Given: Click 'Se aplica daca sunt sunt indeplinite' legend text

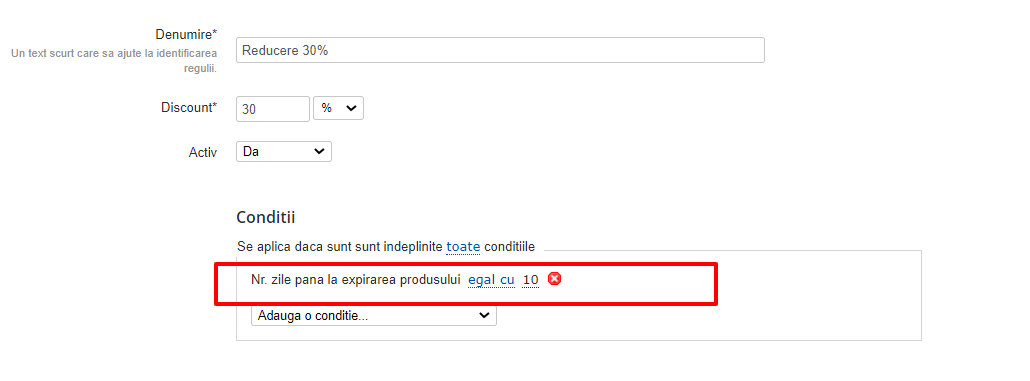Looking at the screenshot, I should coord(340,248).
